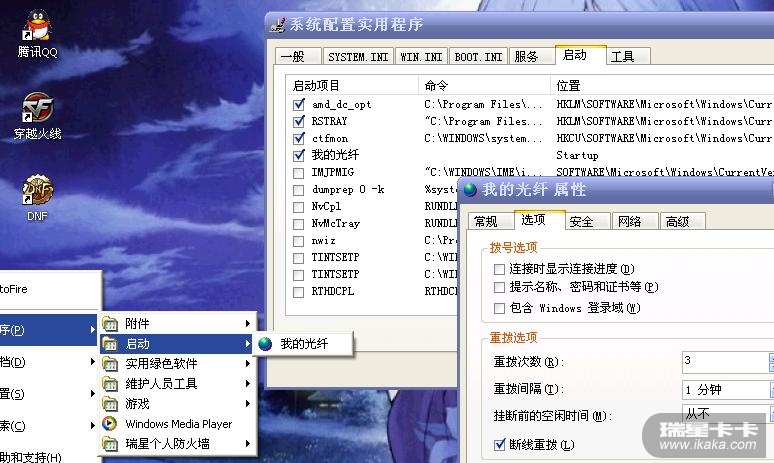Click the 维护人员工具 folder icon
The image size is (774, 463).
(x=110, y=384)
